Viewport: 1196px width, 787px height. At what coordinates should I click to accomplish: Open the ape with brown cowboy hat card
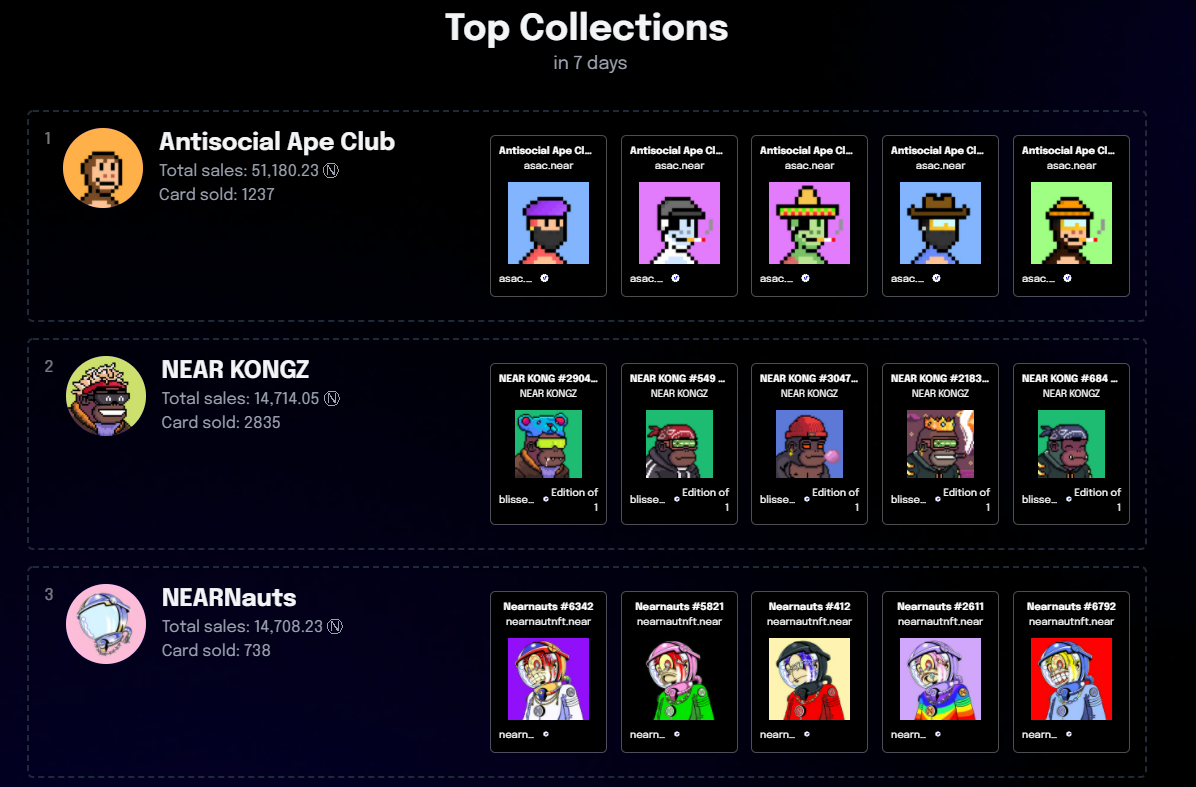coord(940,216)
